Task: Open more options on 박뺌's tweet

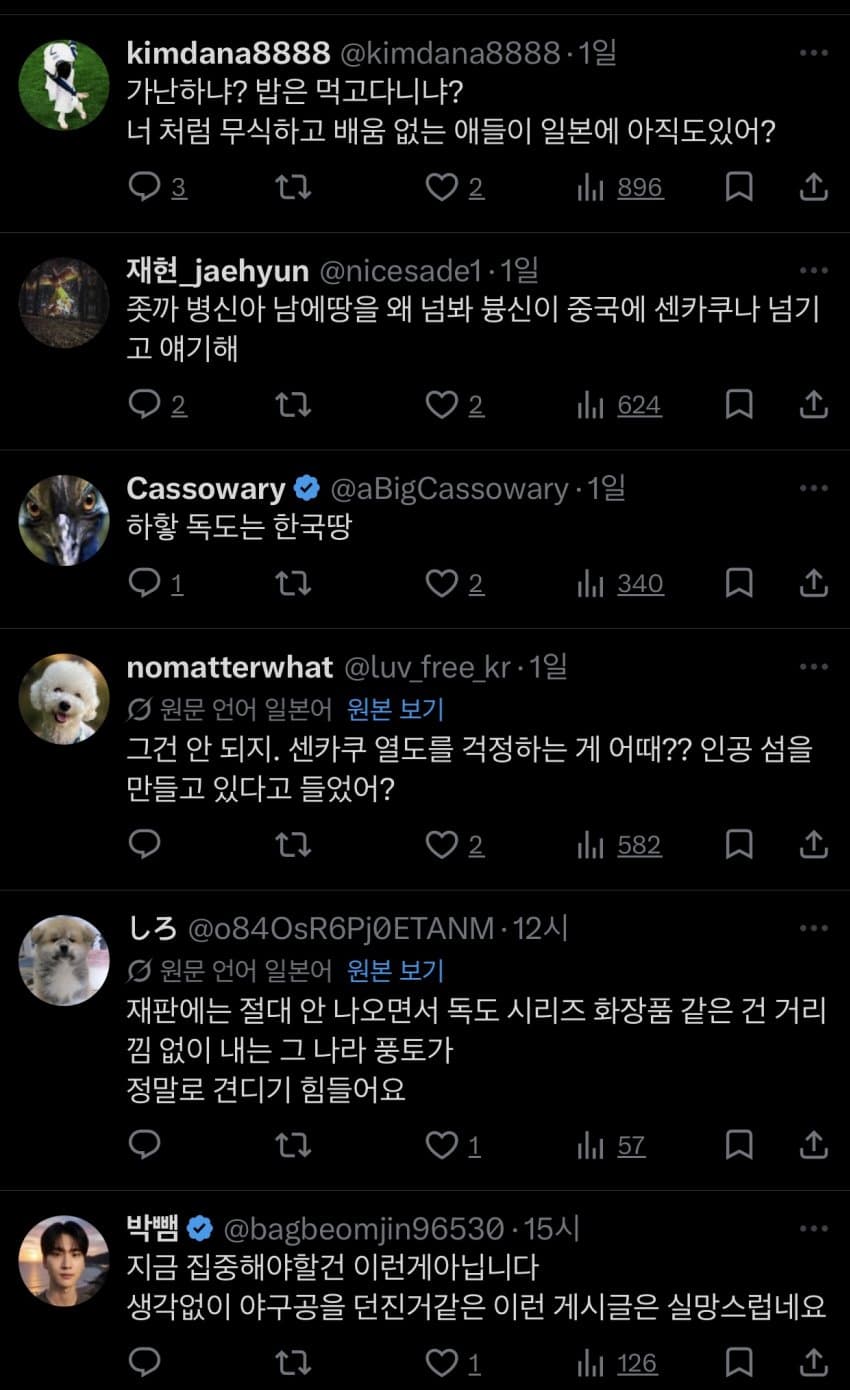Action: (x=814, y=1227)
